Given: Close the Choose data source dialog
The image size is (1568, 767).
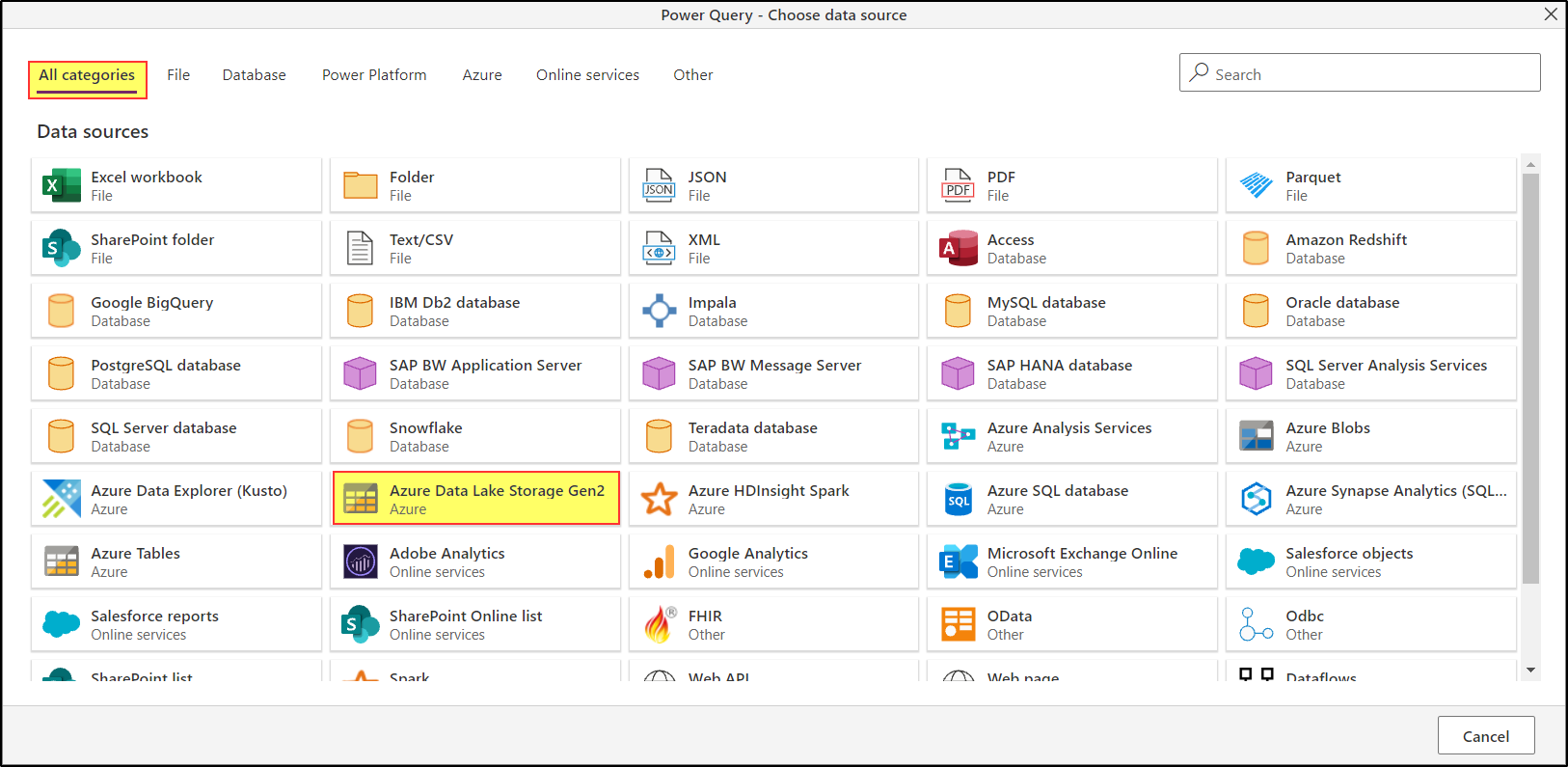Looking at the screenshot, I should pyautogui.click(x=1551, y=14).
